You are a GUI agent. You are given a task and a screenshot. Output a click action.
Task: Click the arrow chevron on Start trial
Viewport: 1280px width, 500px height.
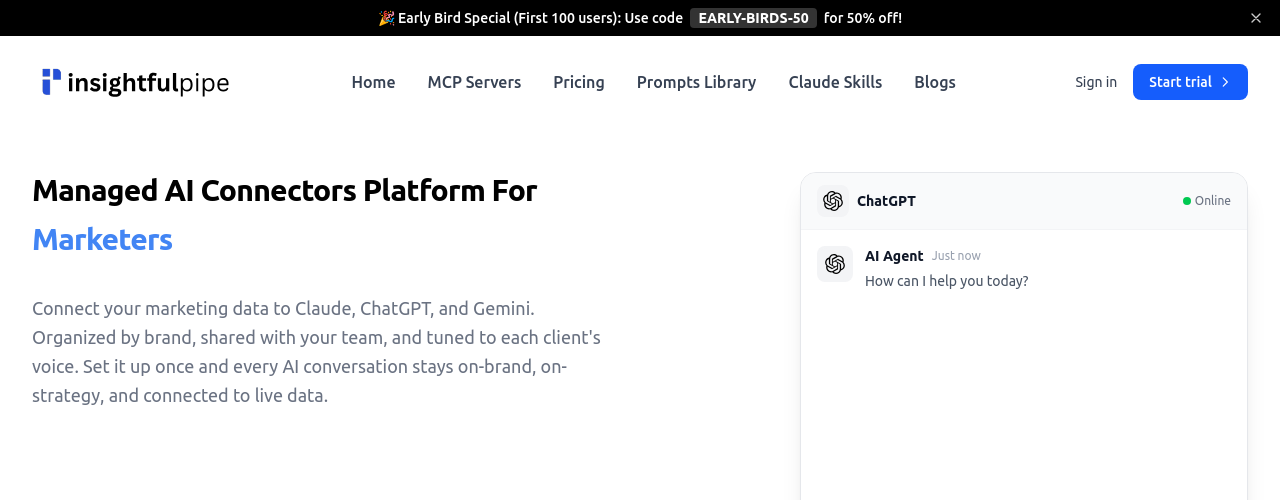tap(1225, 82)
